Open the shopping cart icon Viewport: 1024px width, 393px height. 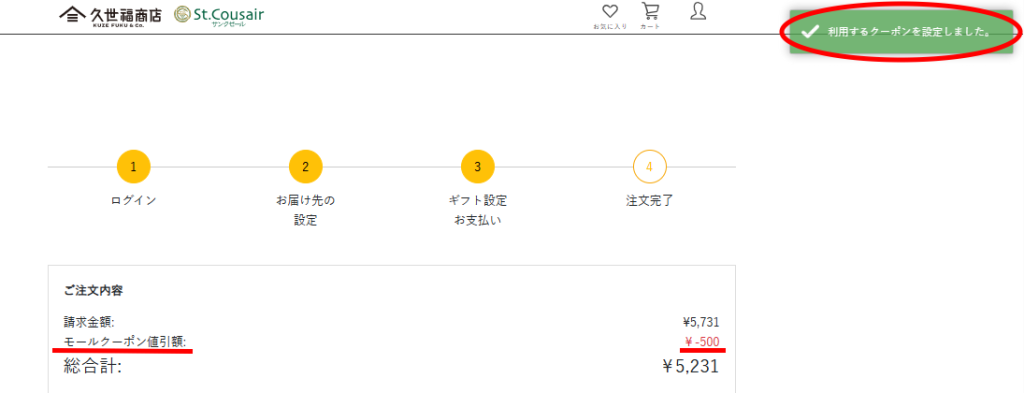pos(650,11)
